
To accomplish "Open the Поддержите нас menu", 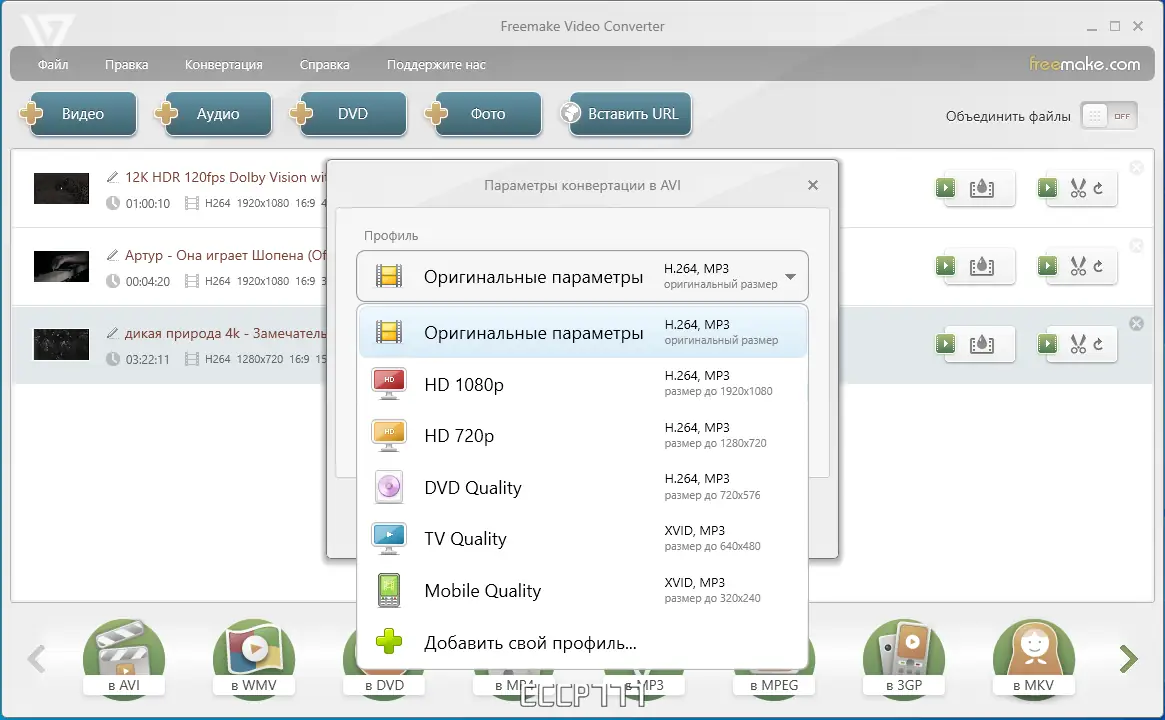I will pyautogui.click(x=436, y=65).
